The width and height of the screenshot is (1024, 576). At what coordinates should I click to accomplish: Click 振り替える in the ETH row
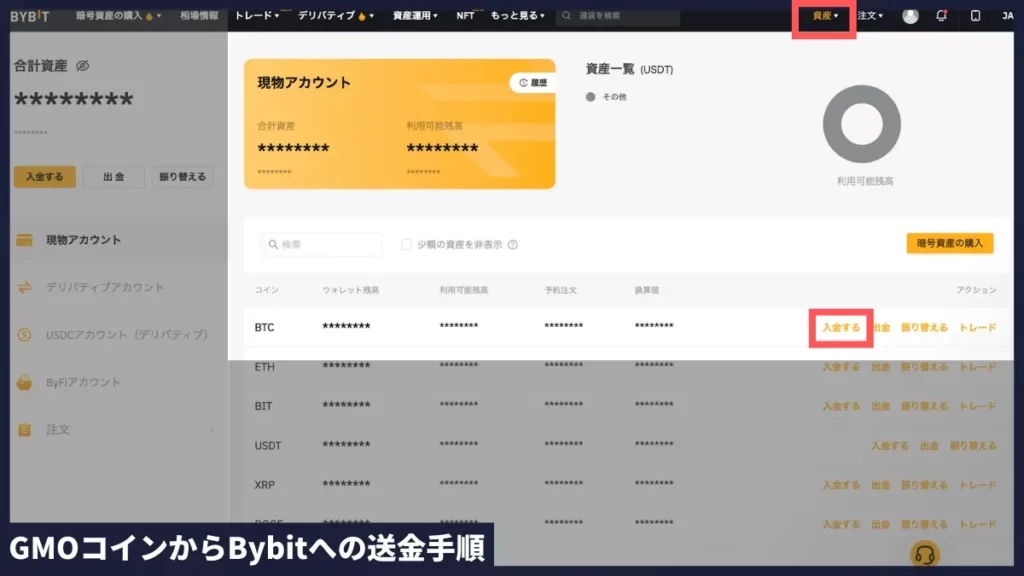click(924, 367)
